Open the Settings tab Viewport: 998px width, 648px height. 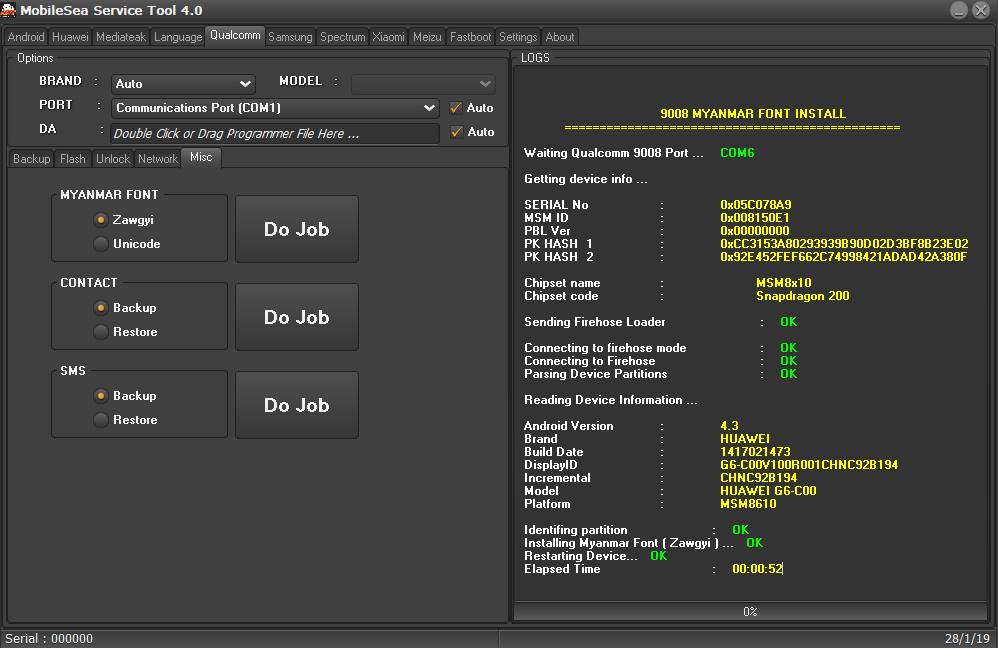click(x=518, y=37)
